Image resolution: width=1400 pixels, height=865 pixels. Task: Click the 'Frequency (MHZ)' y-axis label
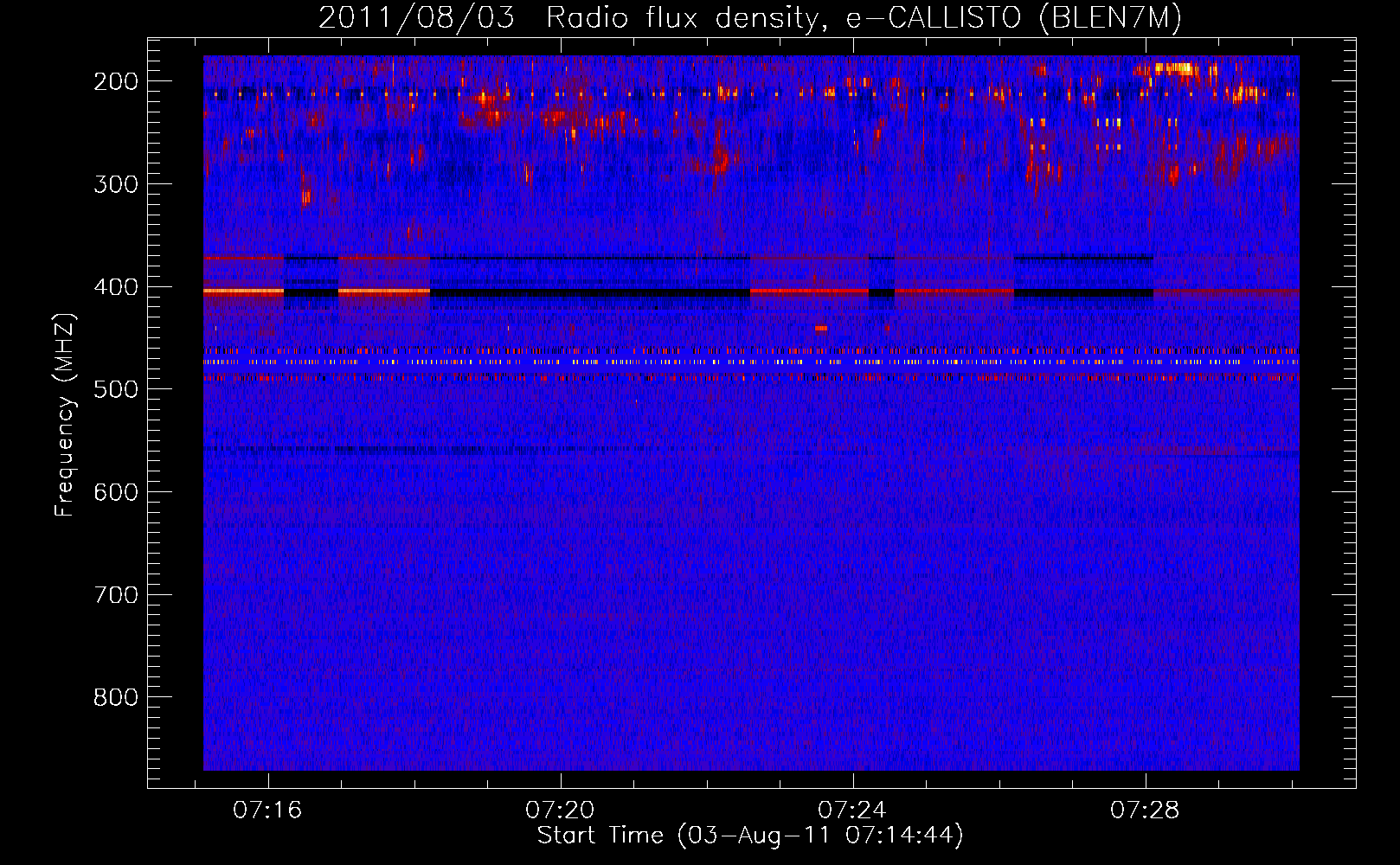point(65,415)
